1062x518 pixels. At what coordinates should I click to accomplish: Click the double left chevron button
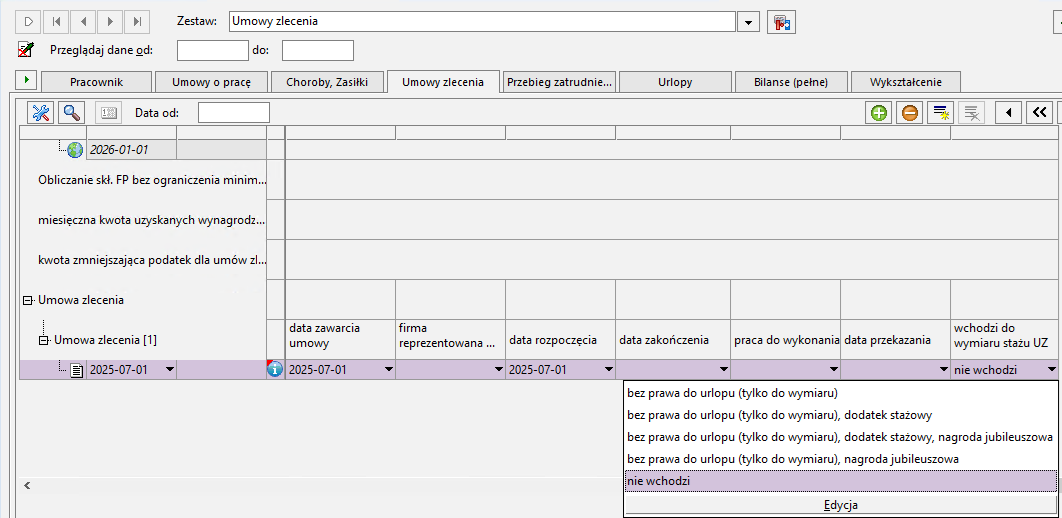(1040, 113)
